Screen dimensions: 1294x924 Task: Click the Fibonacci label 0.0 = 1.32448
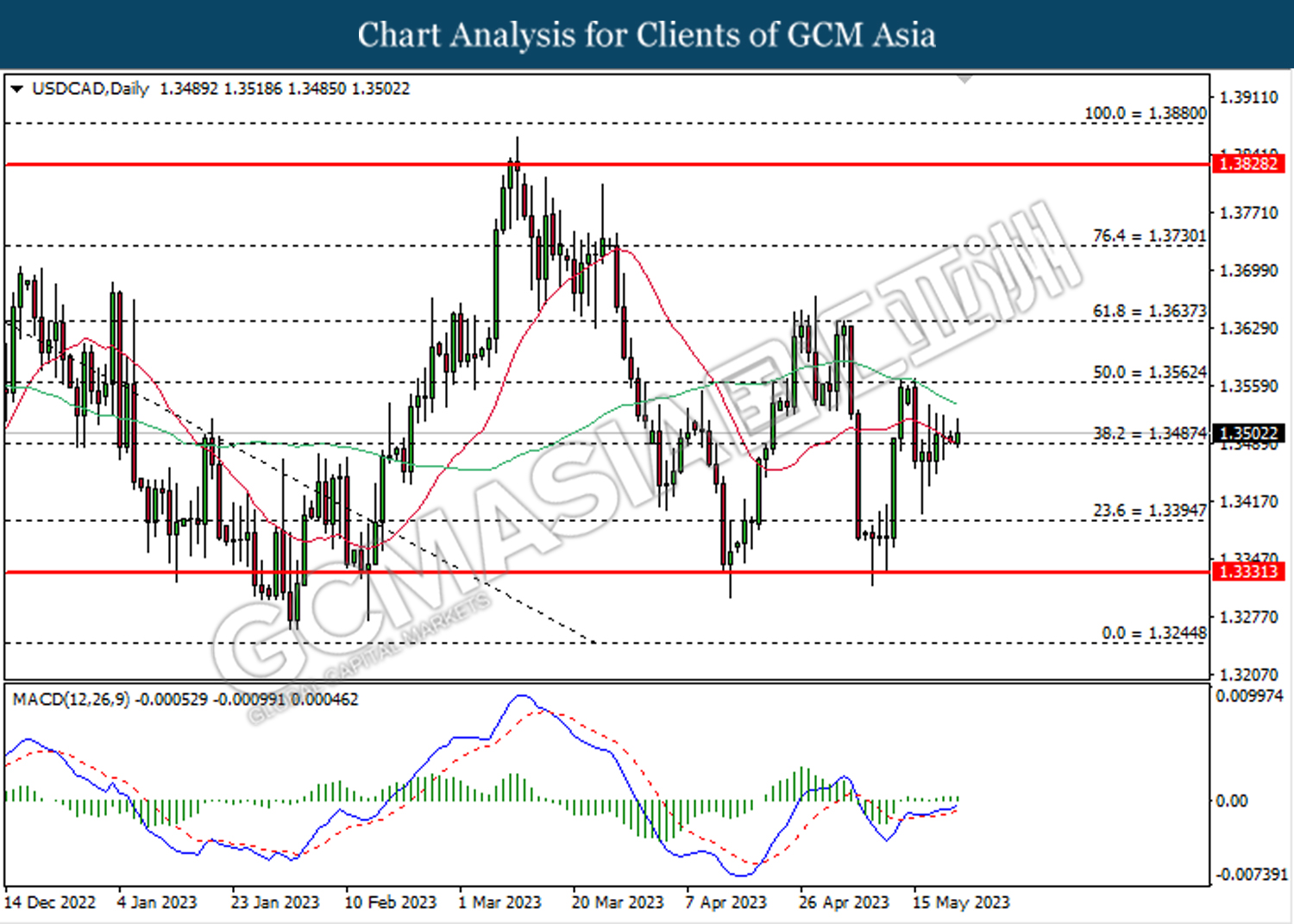coord(1154,632)
